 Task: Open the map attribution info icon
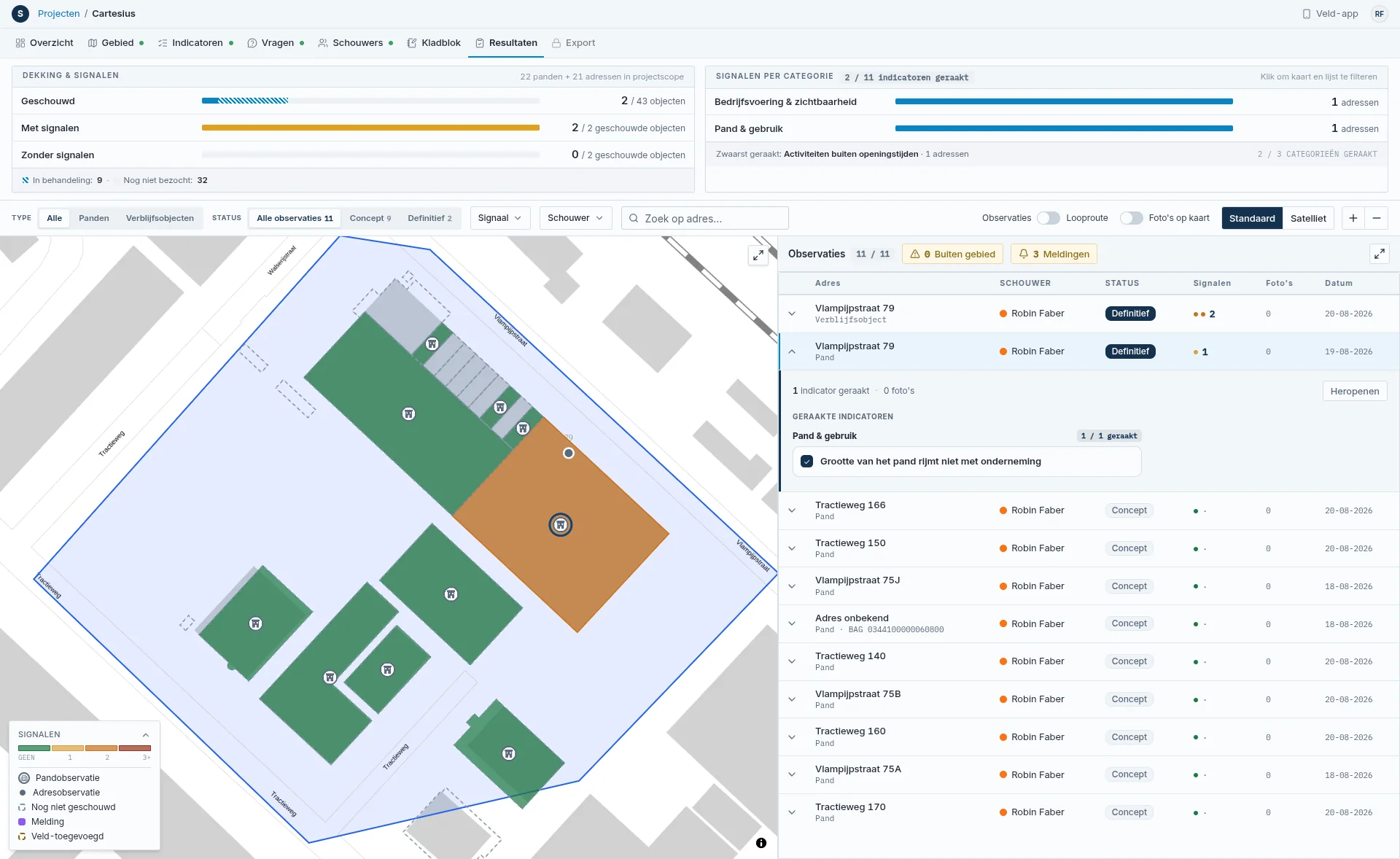tap(761, 843)
